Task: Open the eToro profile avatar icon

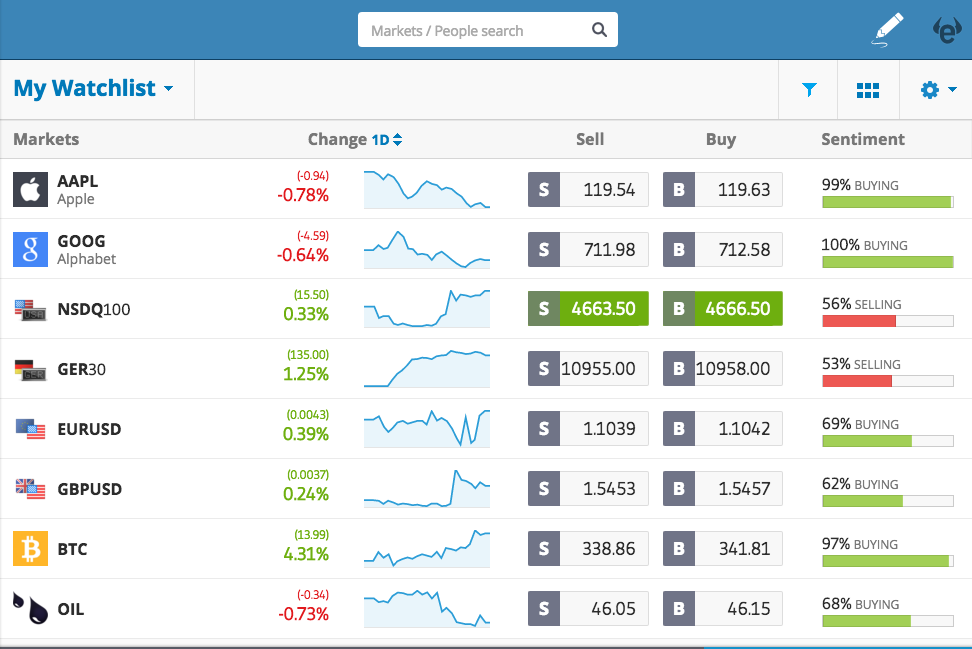Action: (946, 30)
